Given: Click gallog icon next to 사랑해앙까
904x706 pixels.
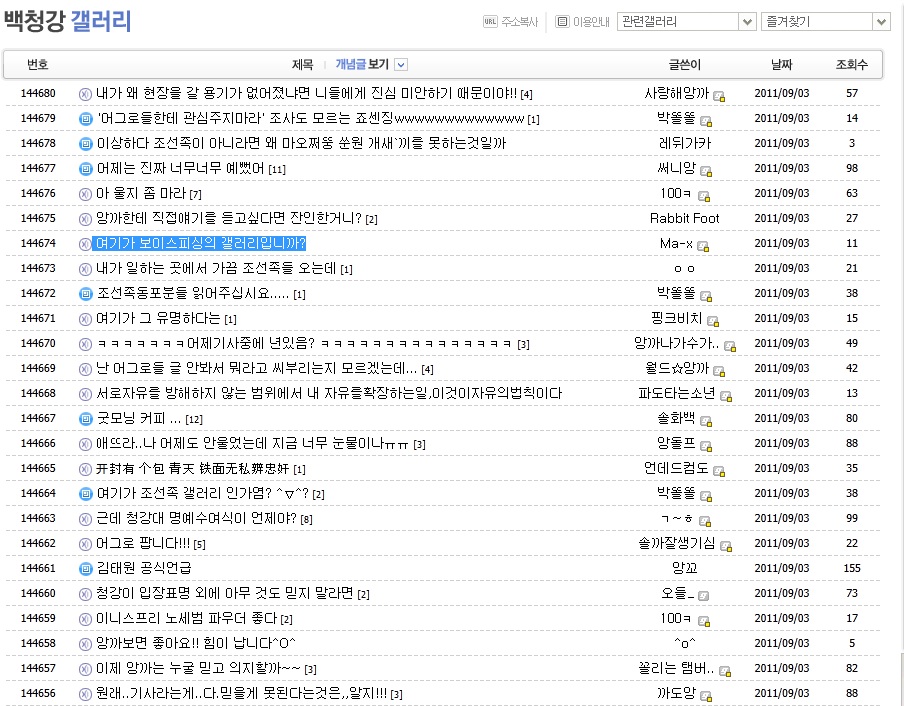Looking at the screenshot, I should click(718, 96).
